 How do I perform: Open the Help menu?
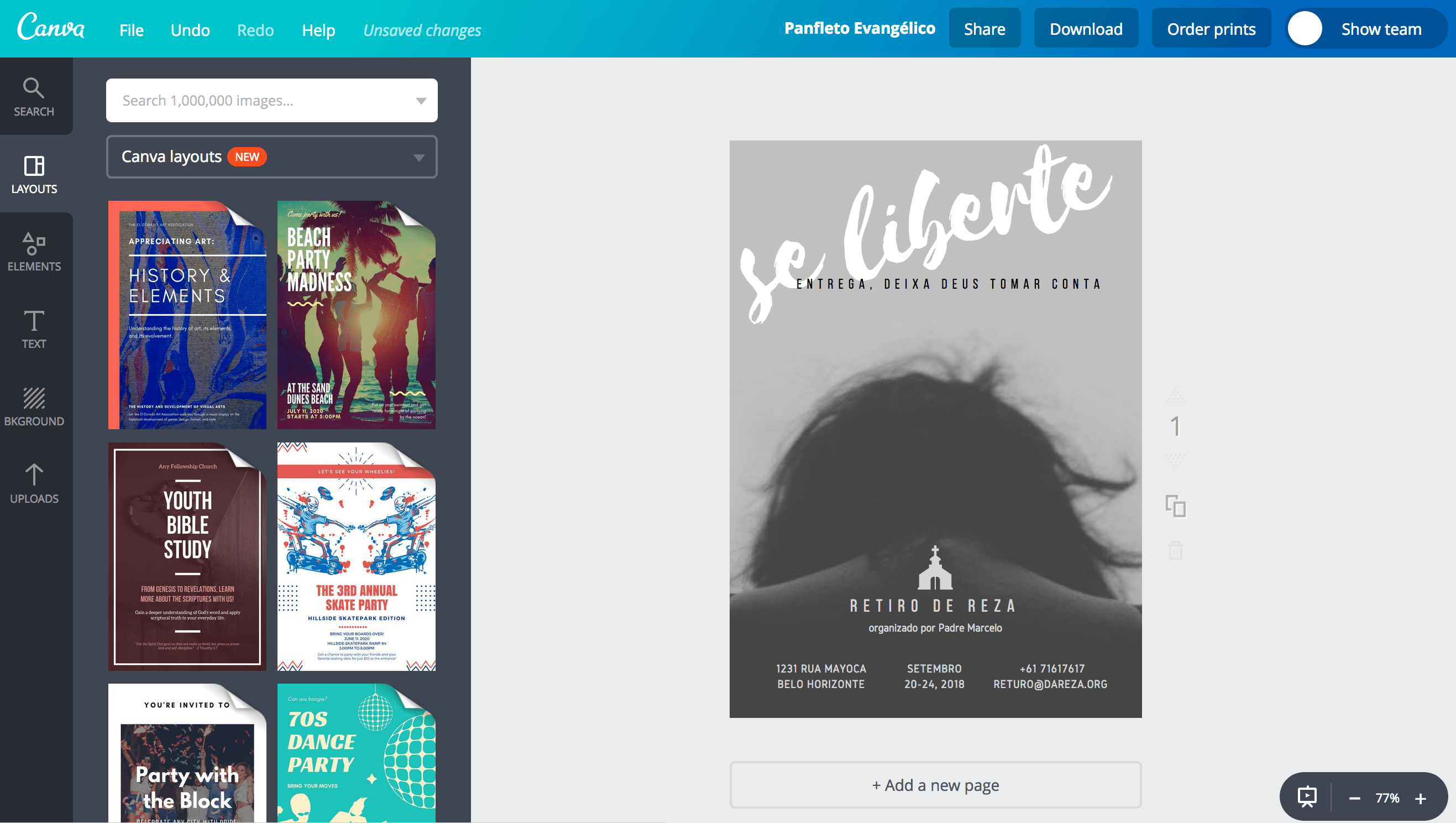click(x=319, y=30)
